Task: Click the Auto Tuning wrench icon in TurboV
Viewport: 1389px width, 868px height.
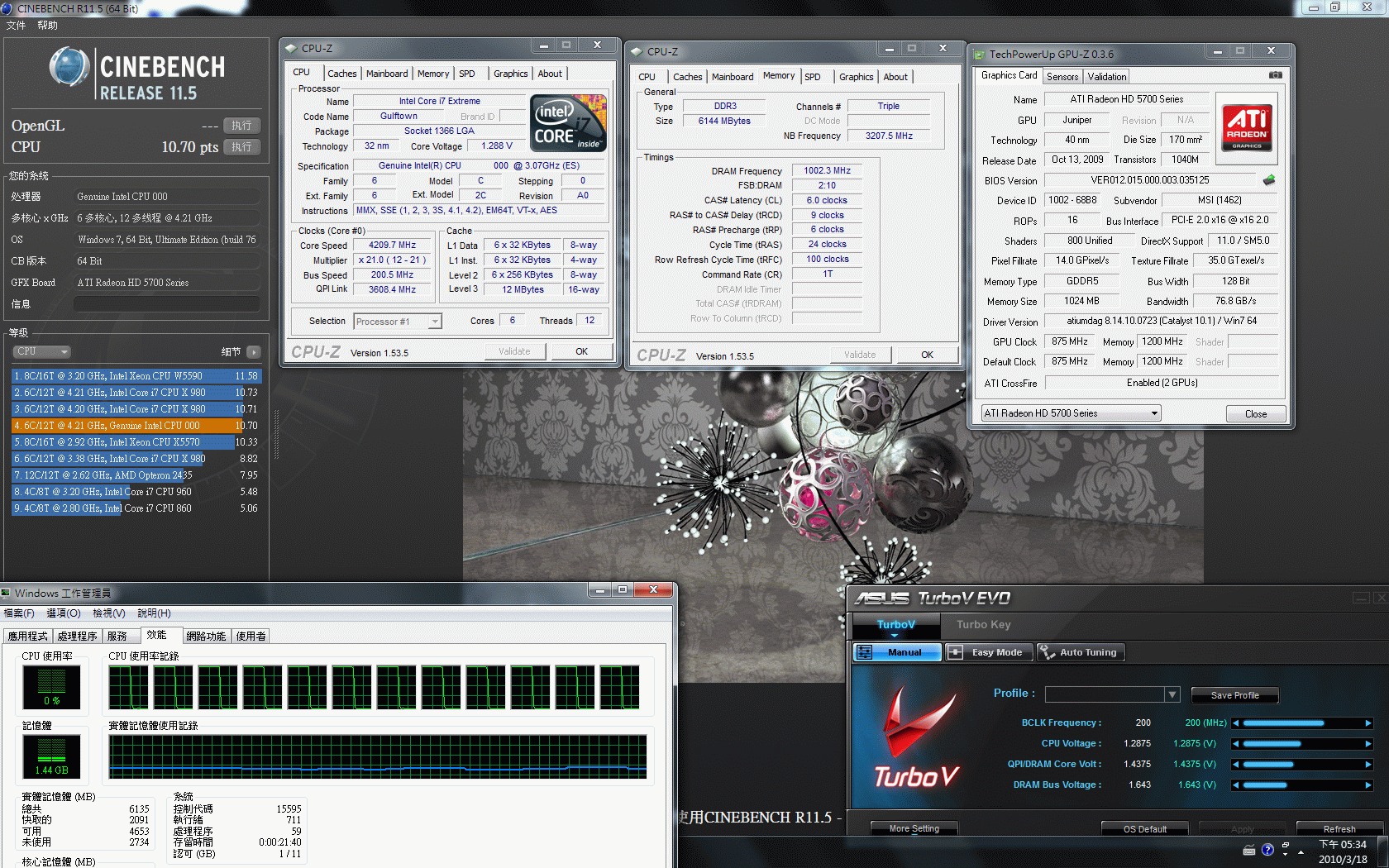Action: click(1047, 652)
